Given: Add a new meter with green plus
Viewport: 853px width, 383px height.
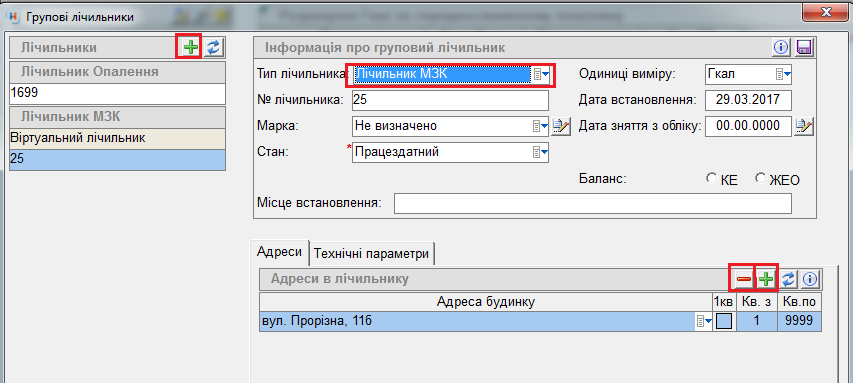Looking at the screenshot, I should pyautogui.click(x=190, y=47).
